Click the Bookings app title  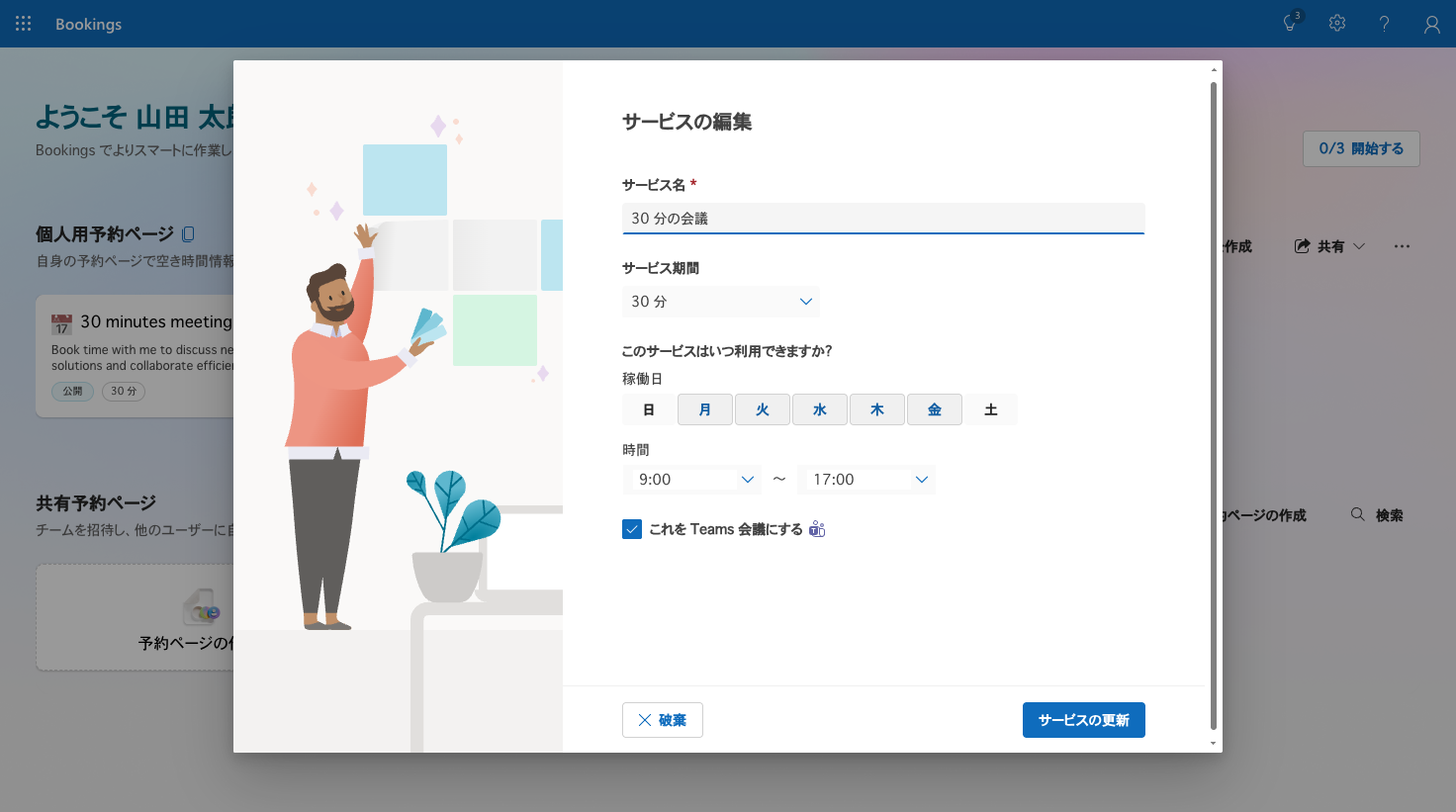click(x=88, y=24)
